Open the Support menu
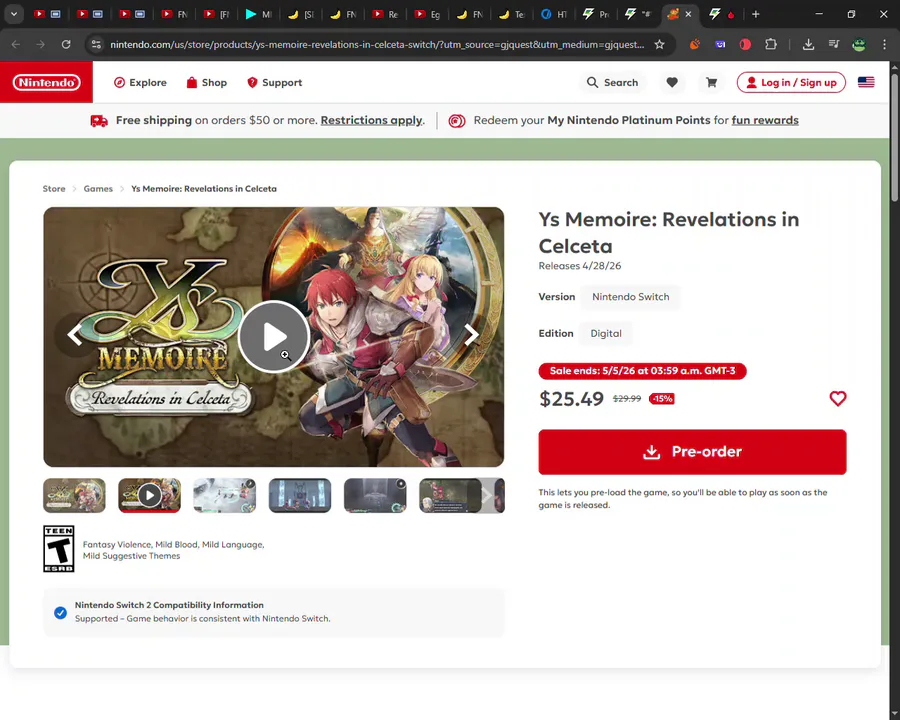 [x=274, y=83]
